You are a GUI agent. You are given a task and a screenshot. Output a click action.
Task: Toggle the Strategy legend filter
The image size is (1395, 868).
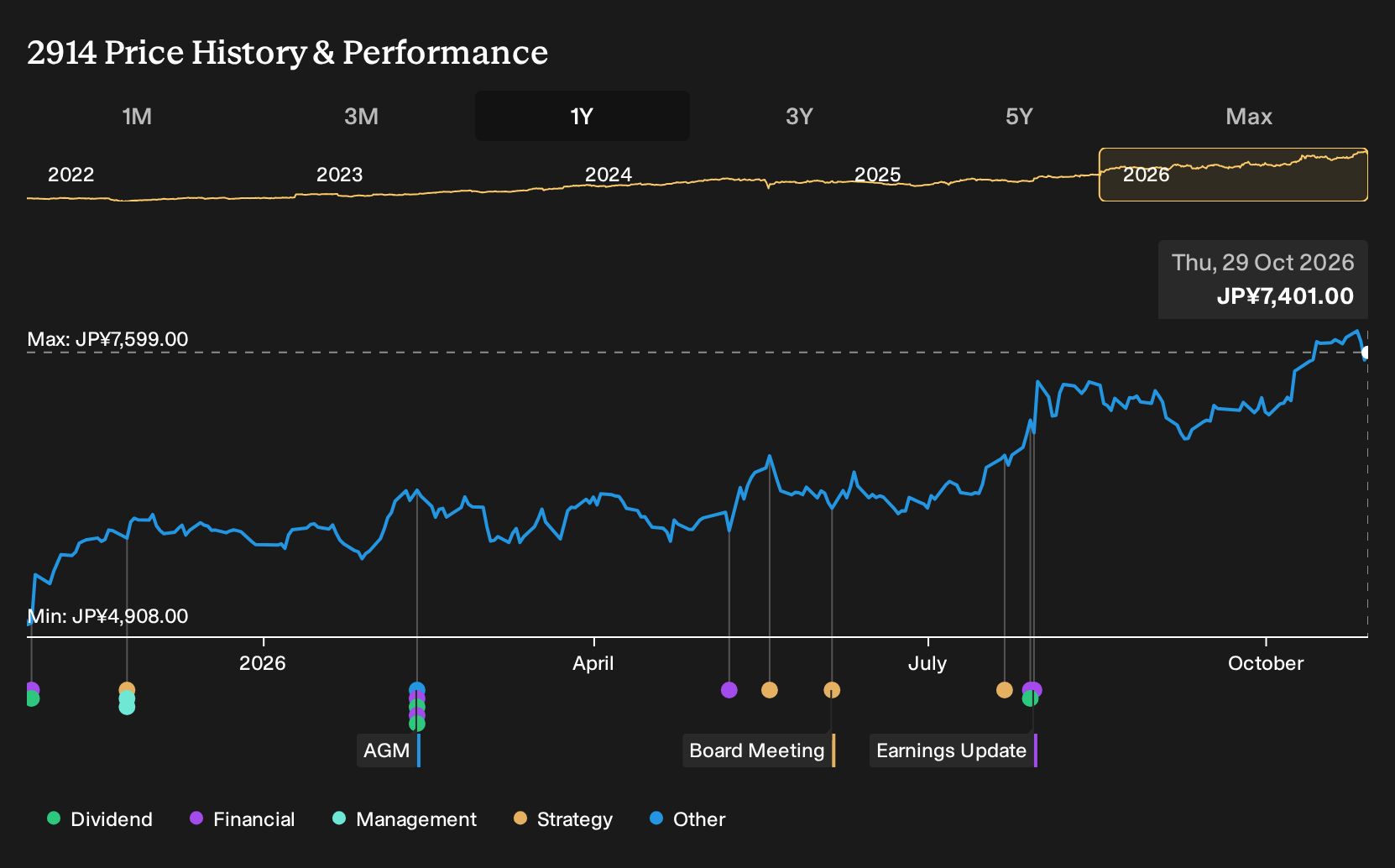563,819
